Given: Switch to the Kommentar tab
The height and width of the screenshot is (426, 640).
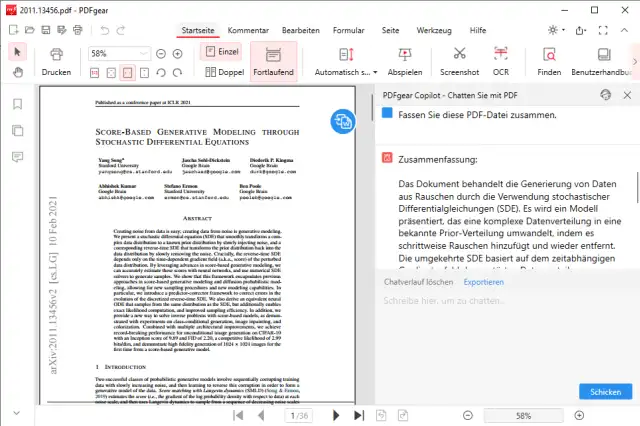Looking at the screenshot, I should 248,30.
